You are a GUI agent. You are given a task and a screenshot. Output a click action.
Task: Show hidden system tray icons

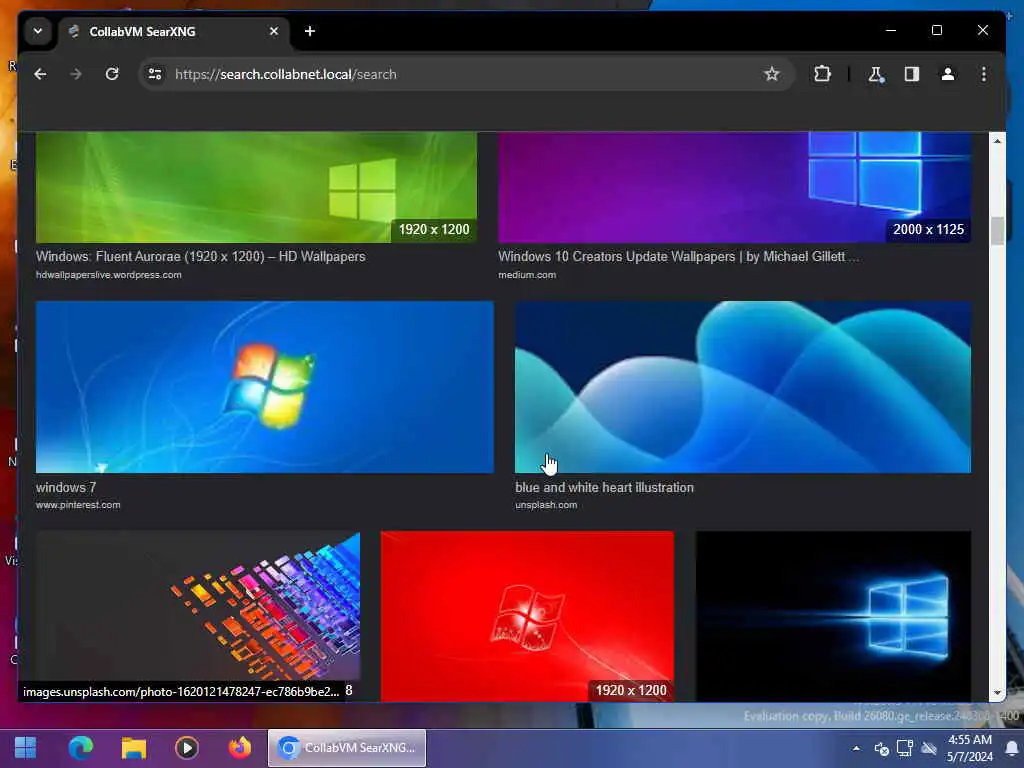click(856, 748)
